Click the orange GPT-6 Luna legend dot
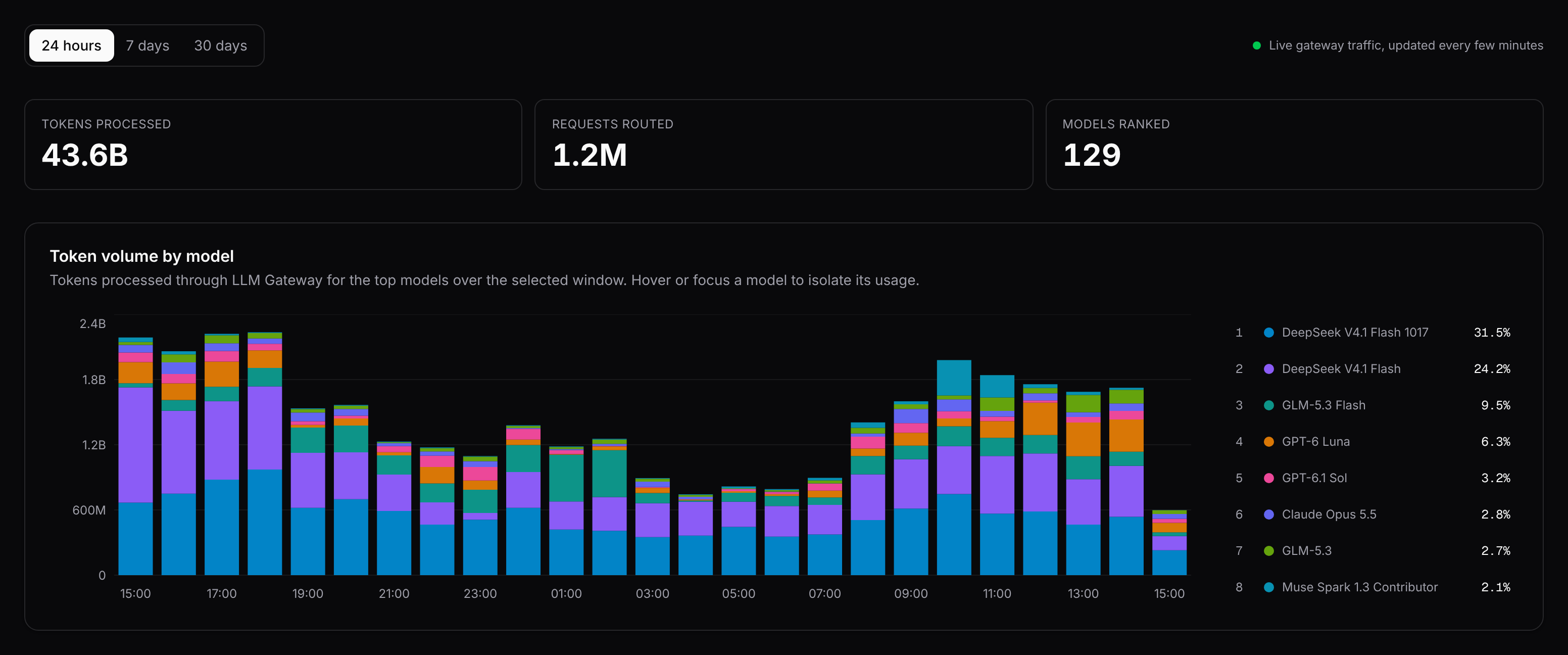Viewport: 1568px width, 655px height. (x=1268, y=442)
